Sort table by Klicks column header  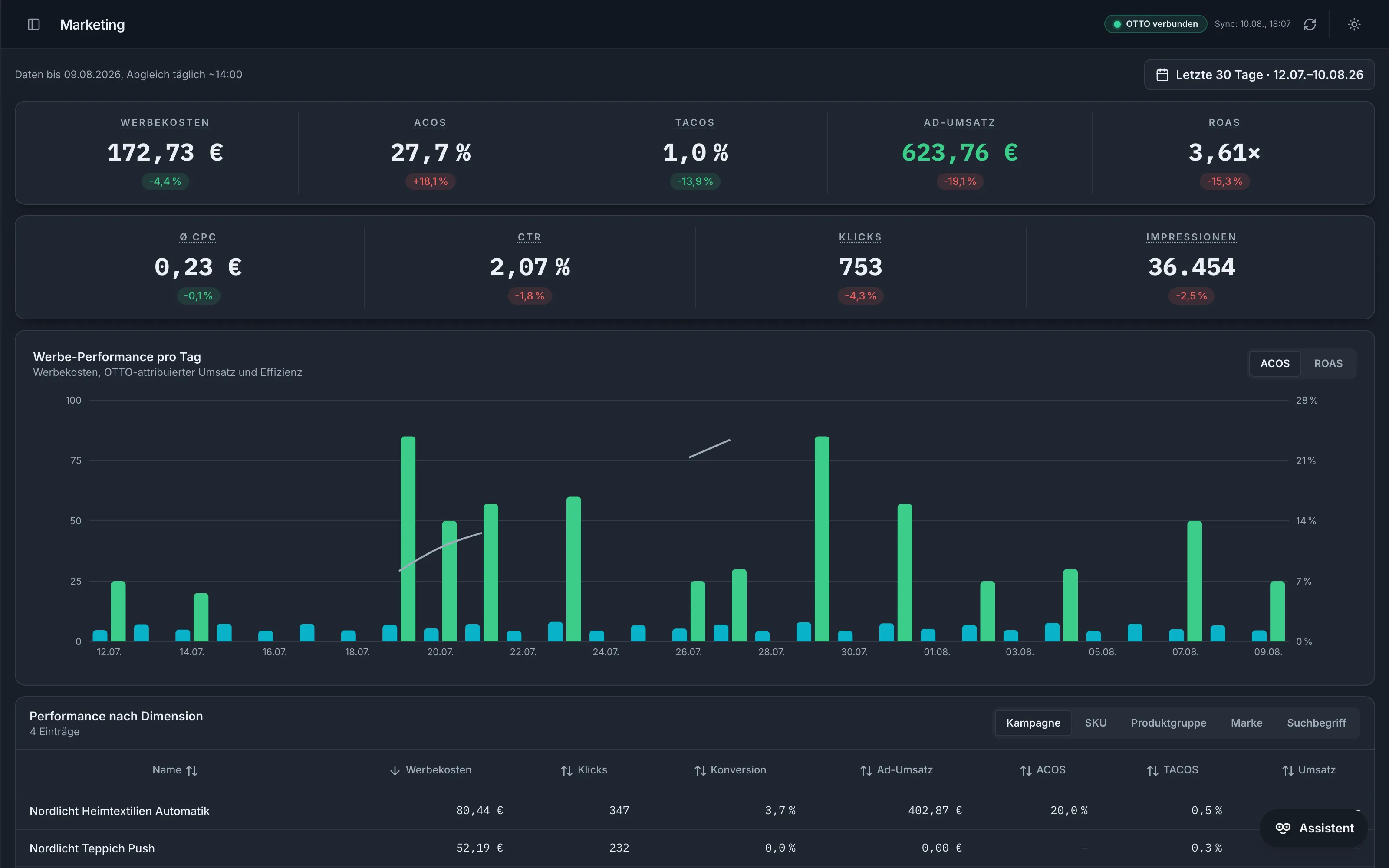click(x=584, y=770)
